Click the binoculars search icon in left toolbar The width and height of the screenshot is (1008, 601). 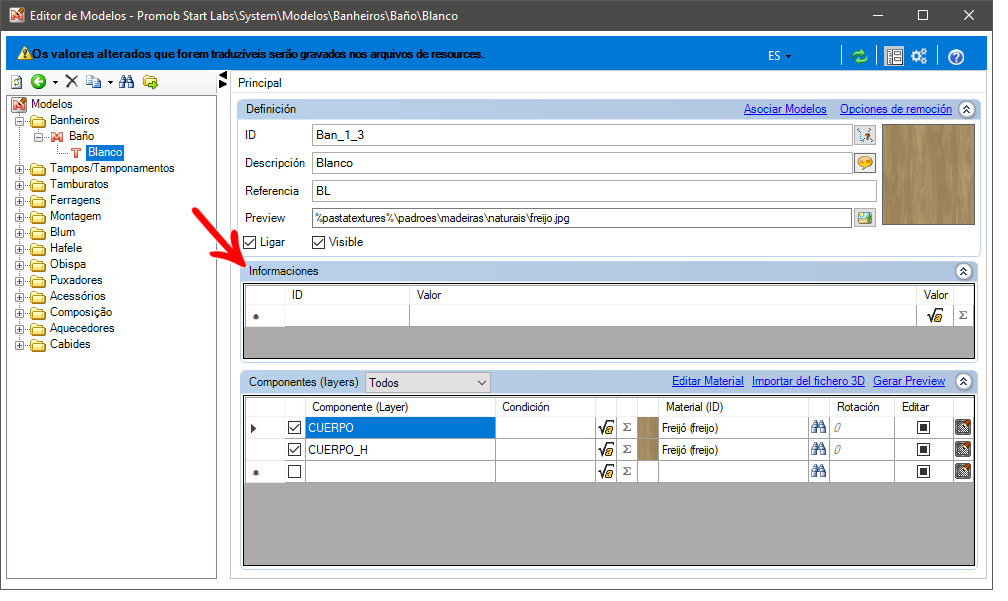pyautogui.click(x=127, y=82)
